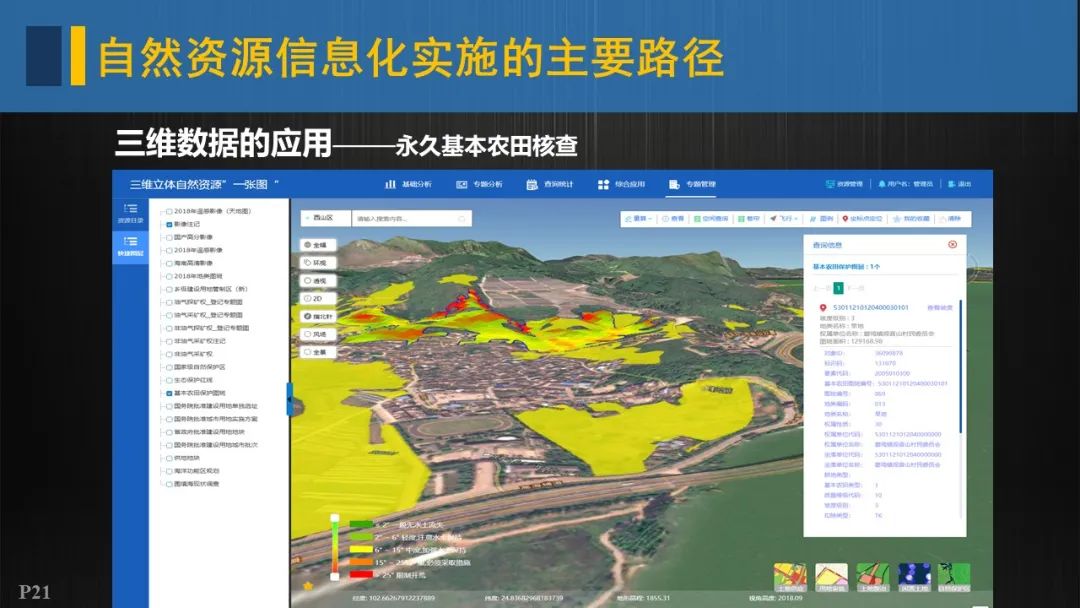Switch to the 专题管理 tab

click(692, 185)
